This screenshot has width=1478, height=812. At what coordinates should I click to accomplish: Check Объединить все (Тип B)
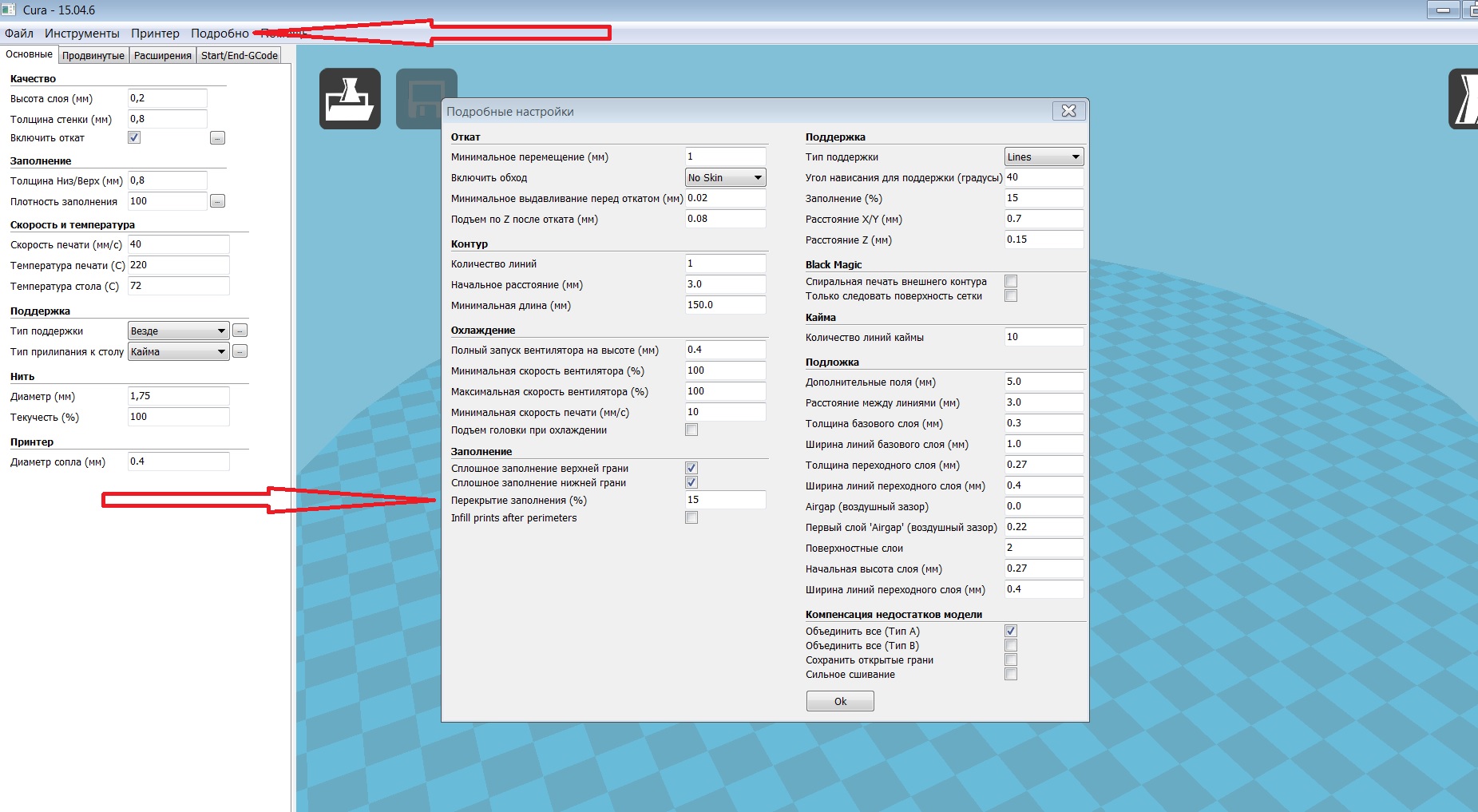1011,645
